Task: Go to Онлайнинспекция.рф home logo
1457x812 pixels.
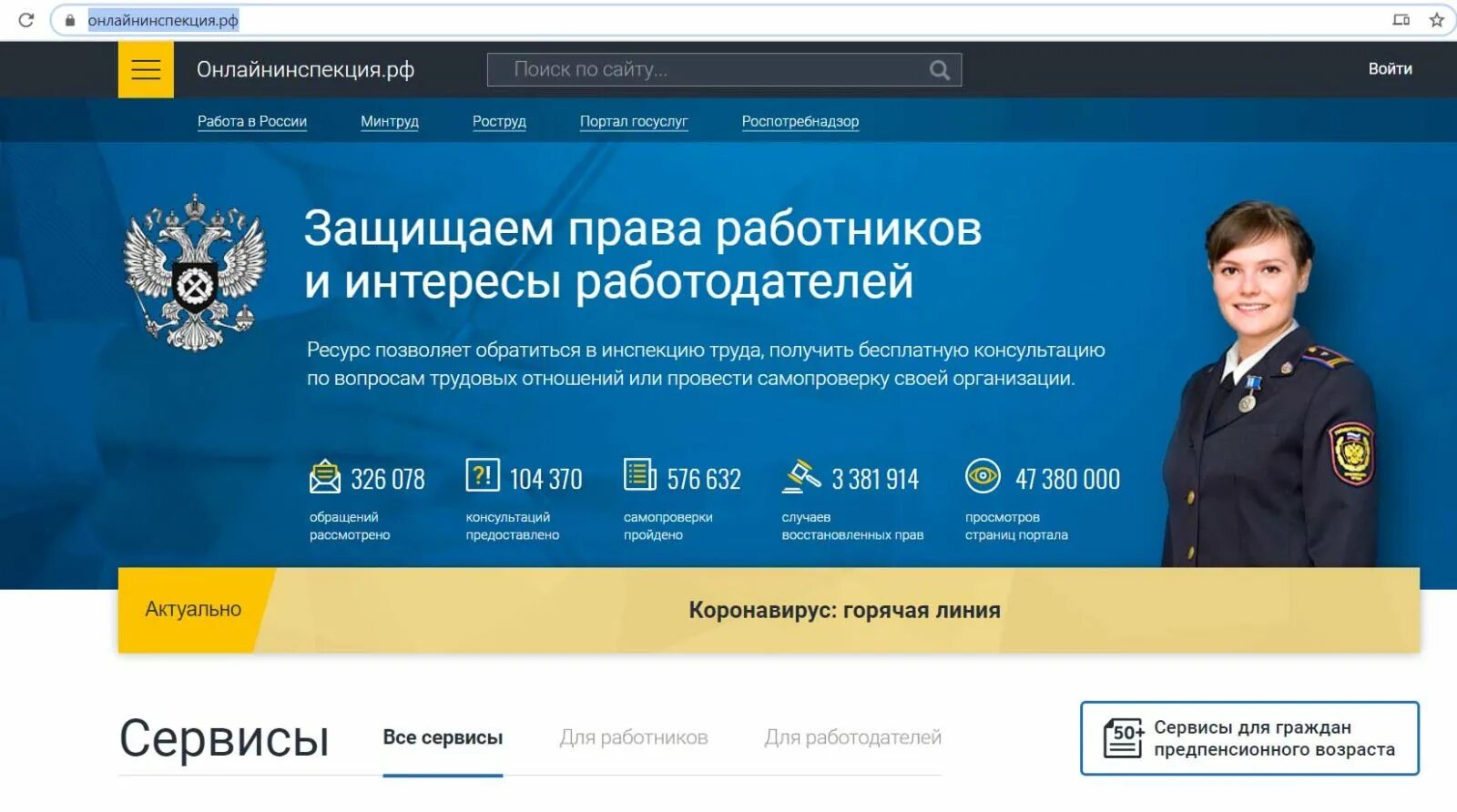Action: click(305, 70)
